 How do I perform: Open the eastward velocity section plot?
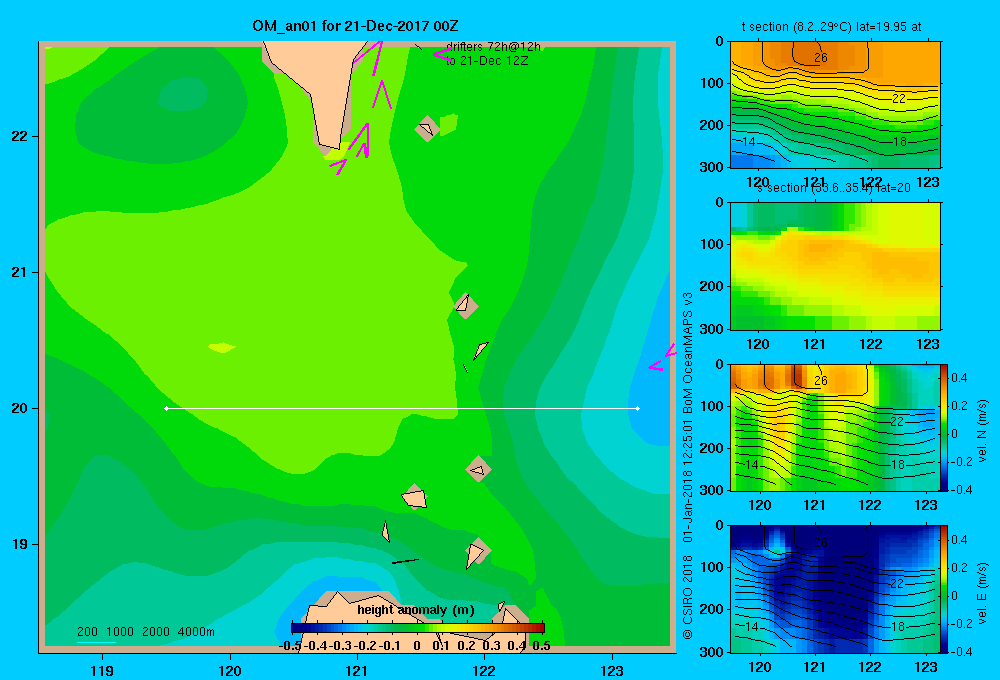[834, 589]
